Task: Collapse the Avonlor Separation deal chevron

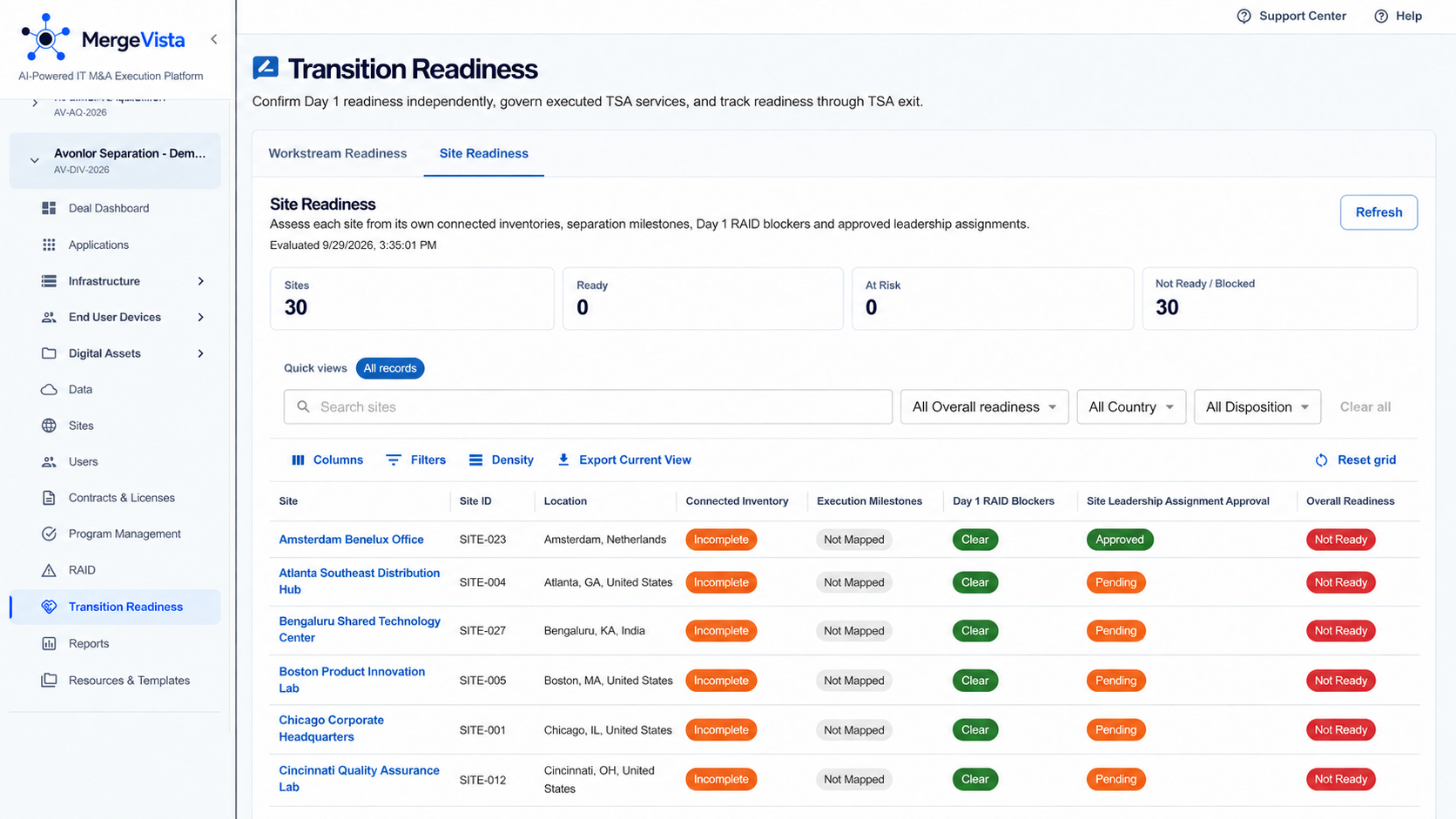Action: coord(34,160)
